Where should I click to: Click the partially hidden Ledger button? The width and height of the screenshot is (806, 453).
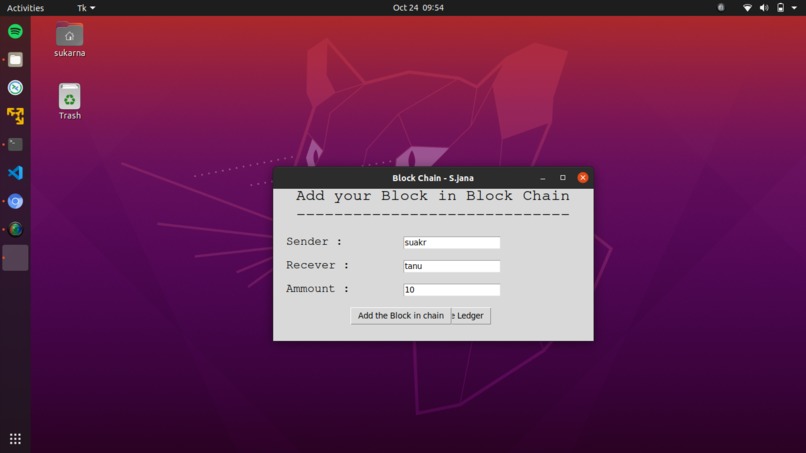(471, 316)
